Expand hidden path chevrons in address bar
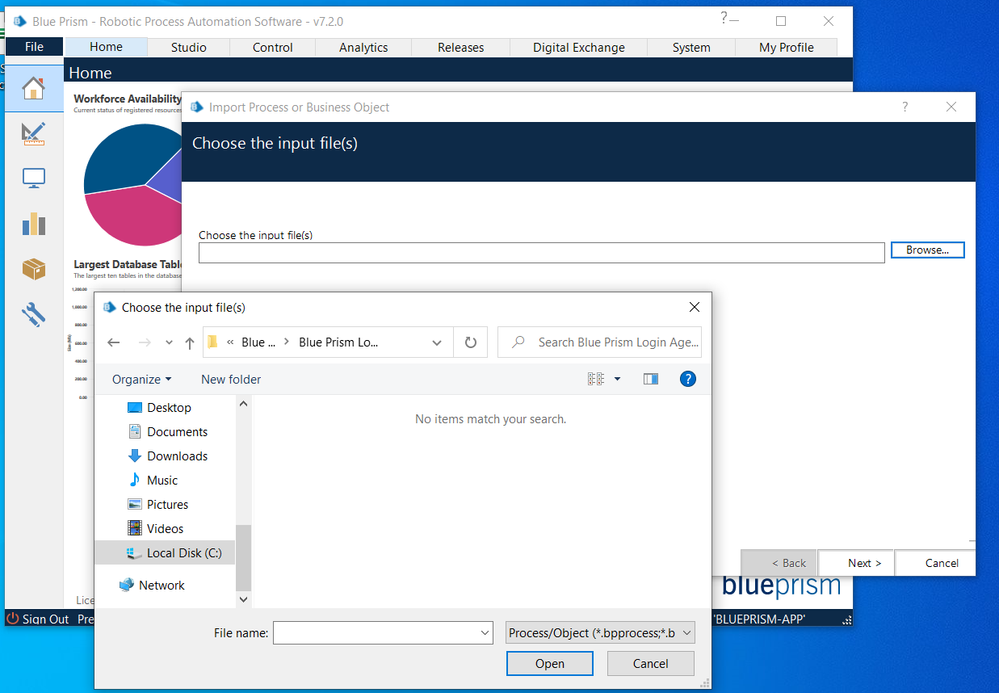Image resolution: width=999 pixels, height=693 pixels. pos(230,343)
